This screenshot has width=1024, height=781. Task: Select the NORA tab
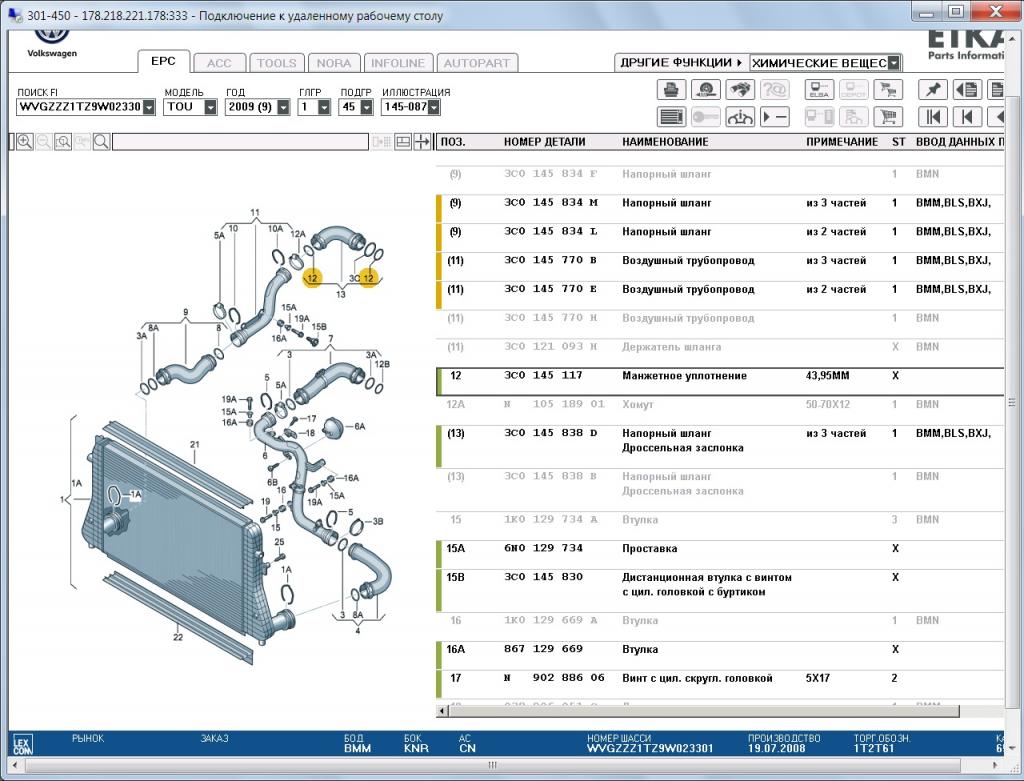point(334,63)
